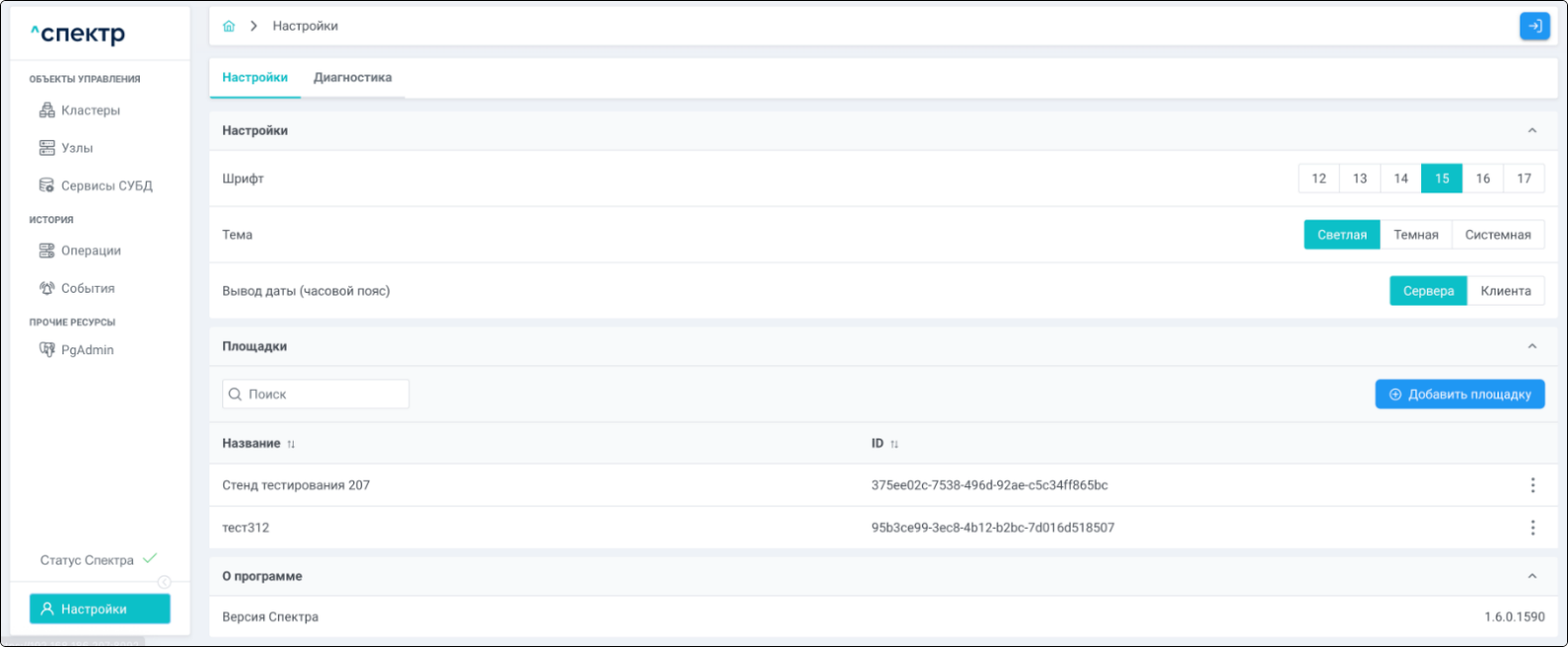Screen dimensions: 1568x647
Task: Click the Шрифт setting label
Action: [x=243, y=179]
